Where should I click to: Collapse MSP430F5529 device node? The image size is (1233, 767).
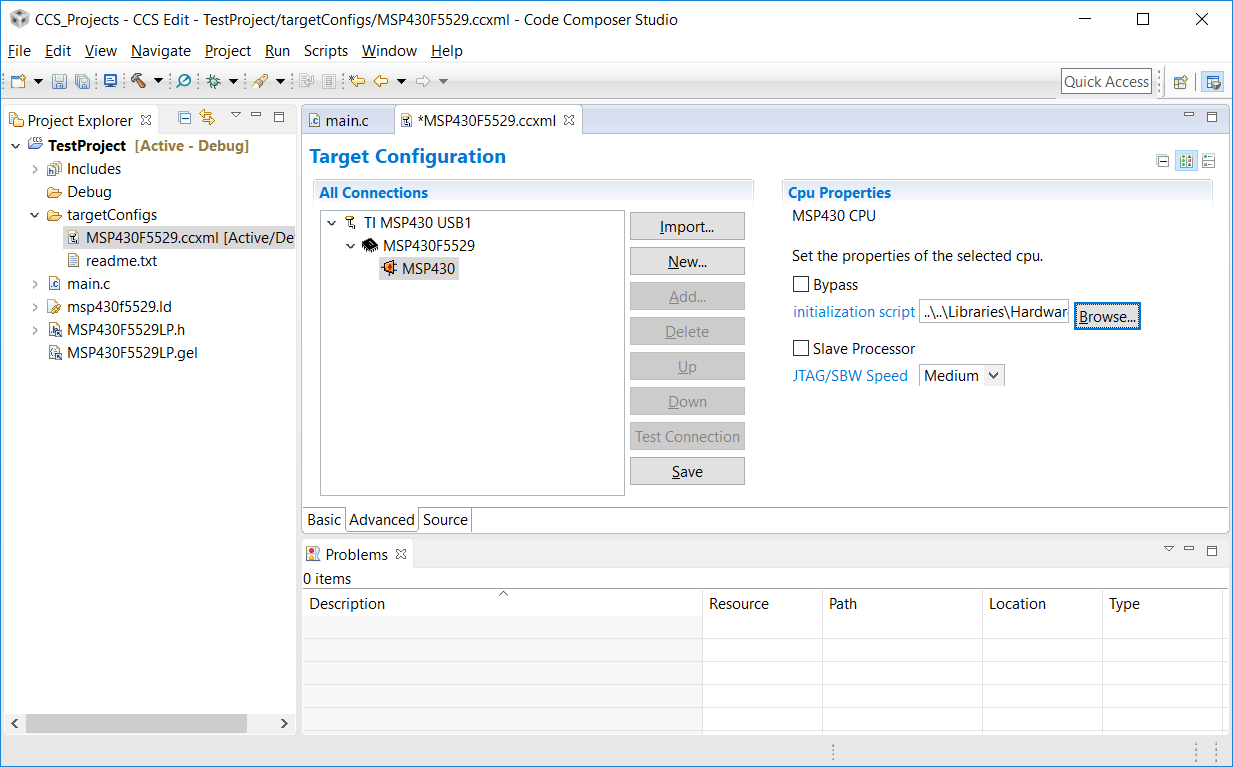coord(351,246)
